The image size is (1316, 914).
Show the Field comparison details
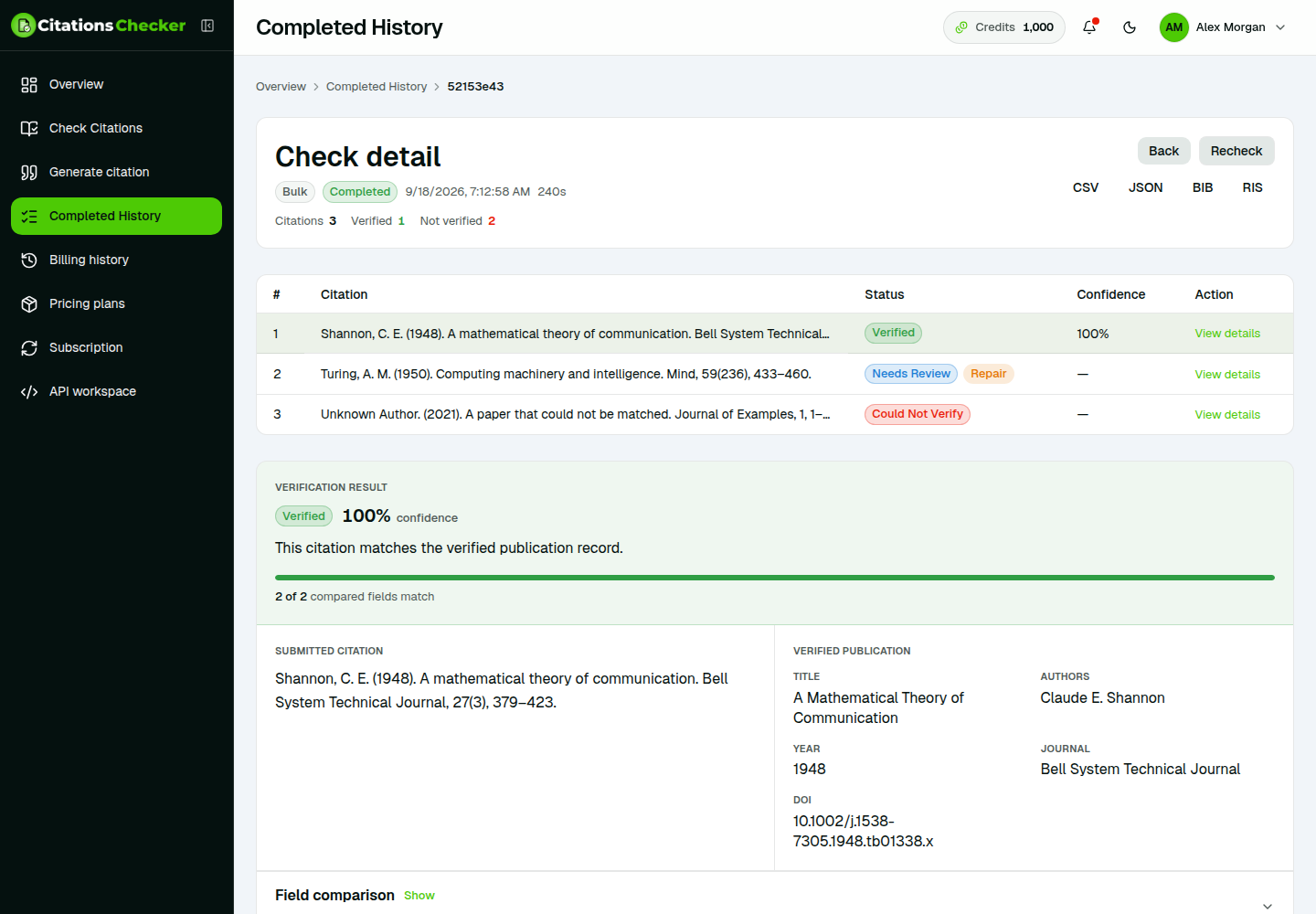[x=419, y=896]
